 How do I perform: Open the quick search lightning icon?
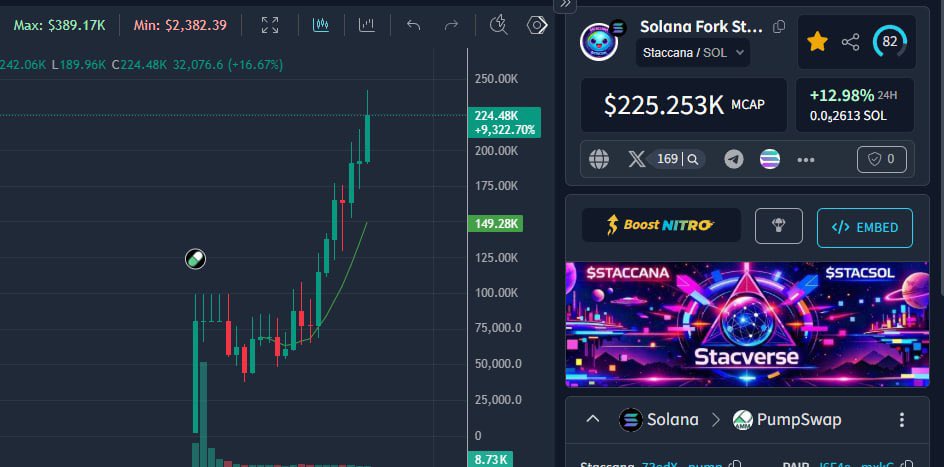click(x=498, y=25)
